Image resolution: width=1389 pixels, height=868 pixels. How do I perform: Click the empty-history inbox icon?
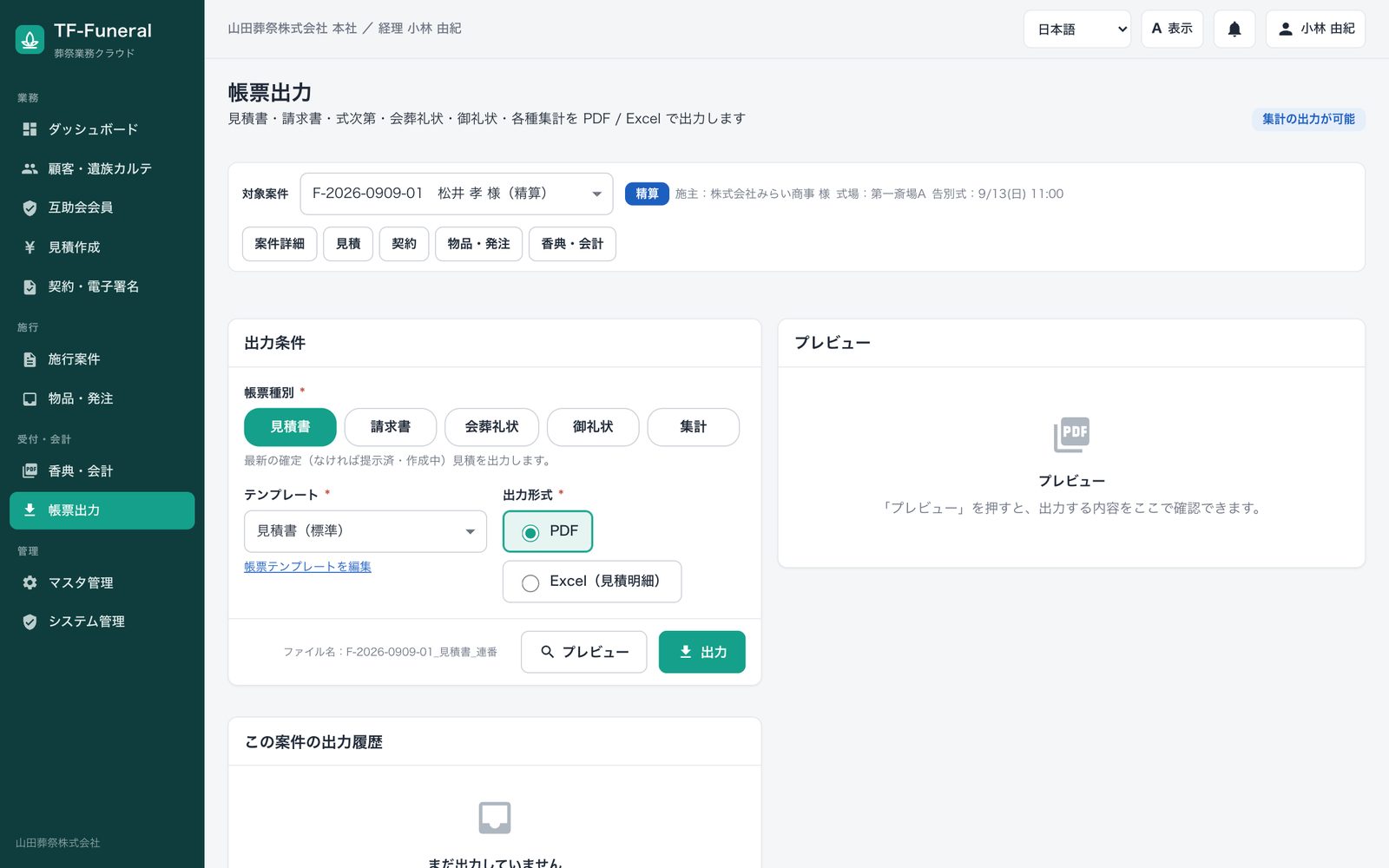pos(495,818)
